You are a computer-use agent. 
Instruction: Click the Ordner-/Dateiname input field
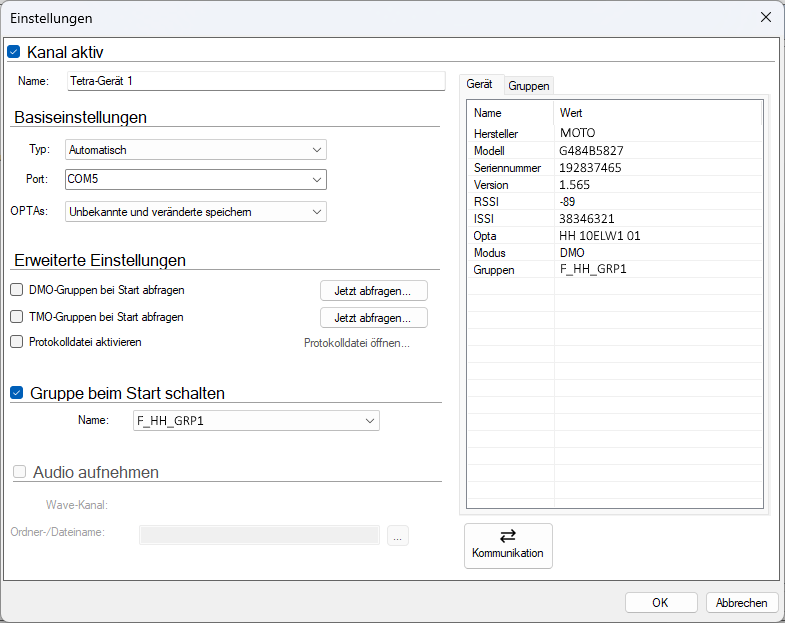[x=259, y=535]
